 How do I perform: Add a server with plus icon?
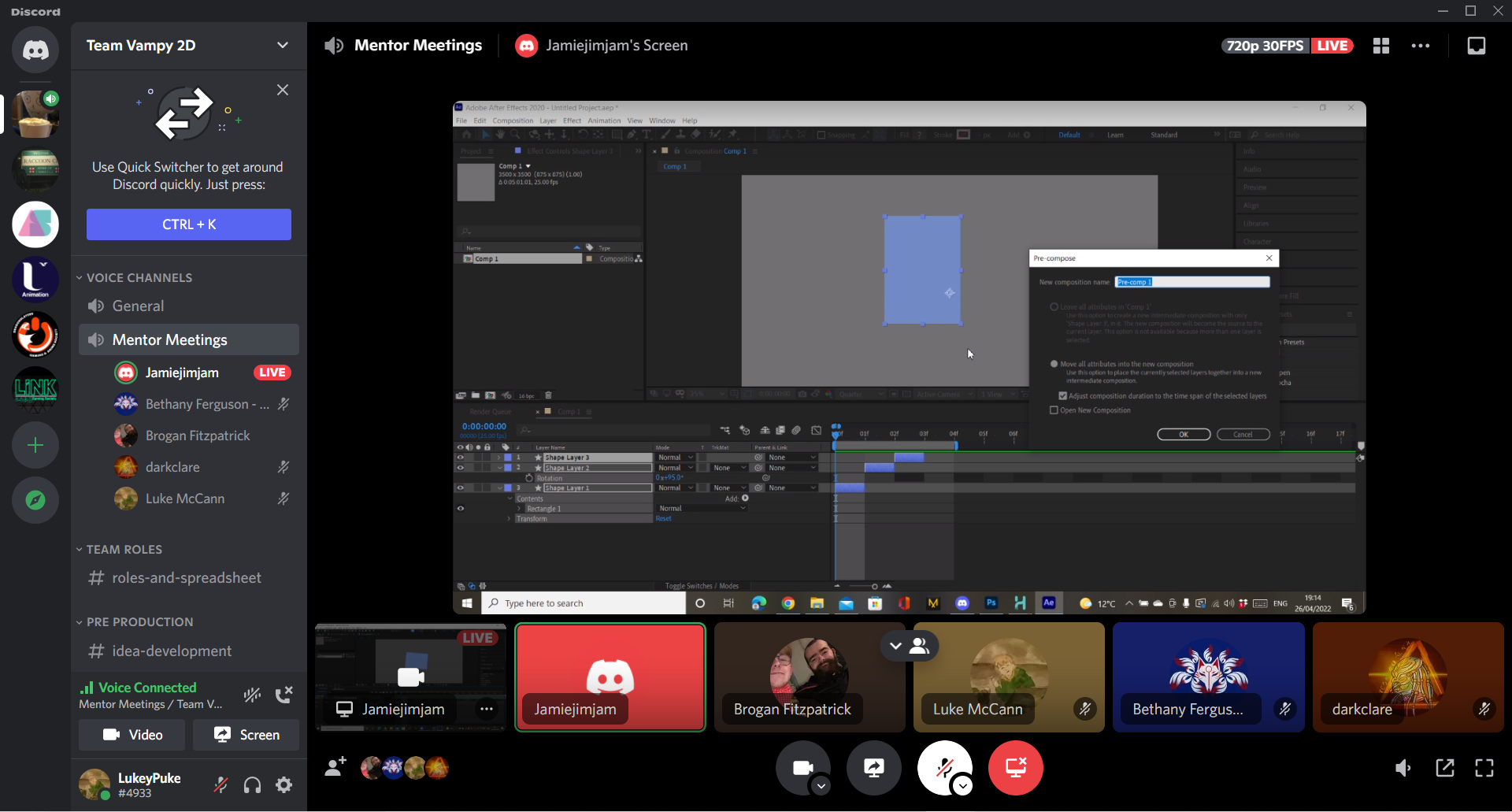35,446
